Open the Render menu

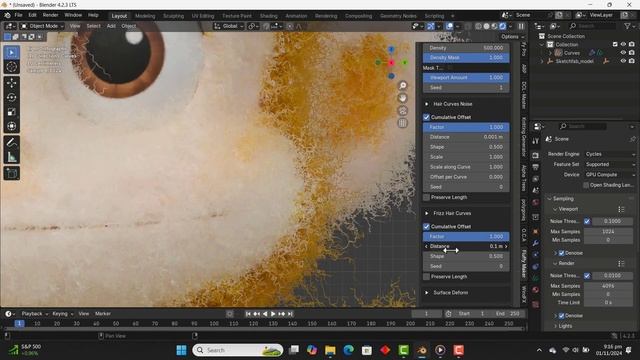[51, 15]
